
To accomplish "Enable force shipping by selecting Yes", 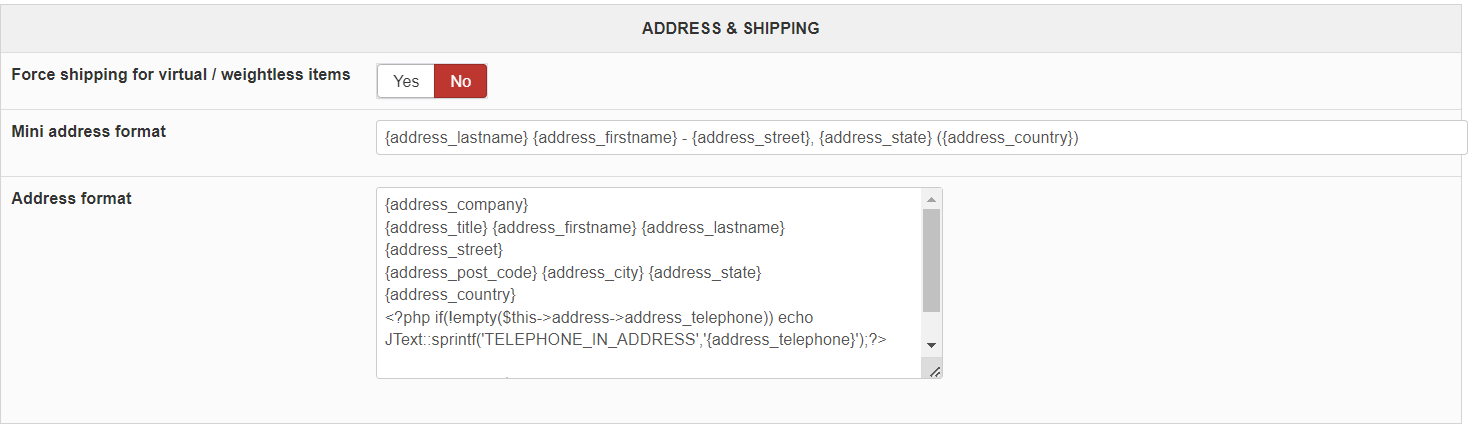I will coord(406,81).
